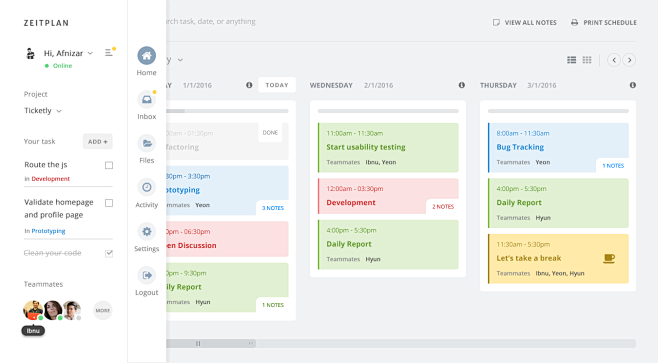The height and width of the screenshot is (363, 658).
Task: Open the Activity clock icon
Action: click(x=146, y=187)
